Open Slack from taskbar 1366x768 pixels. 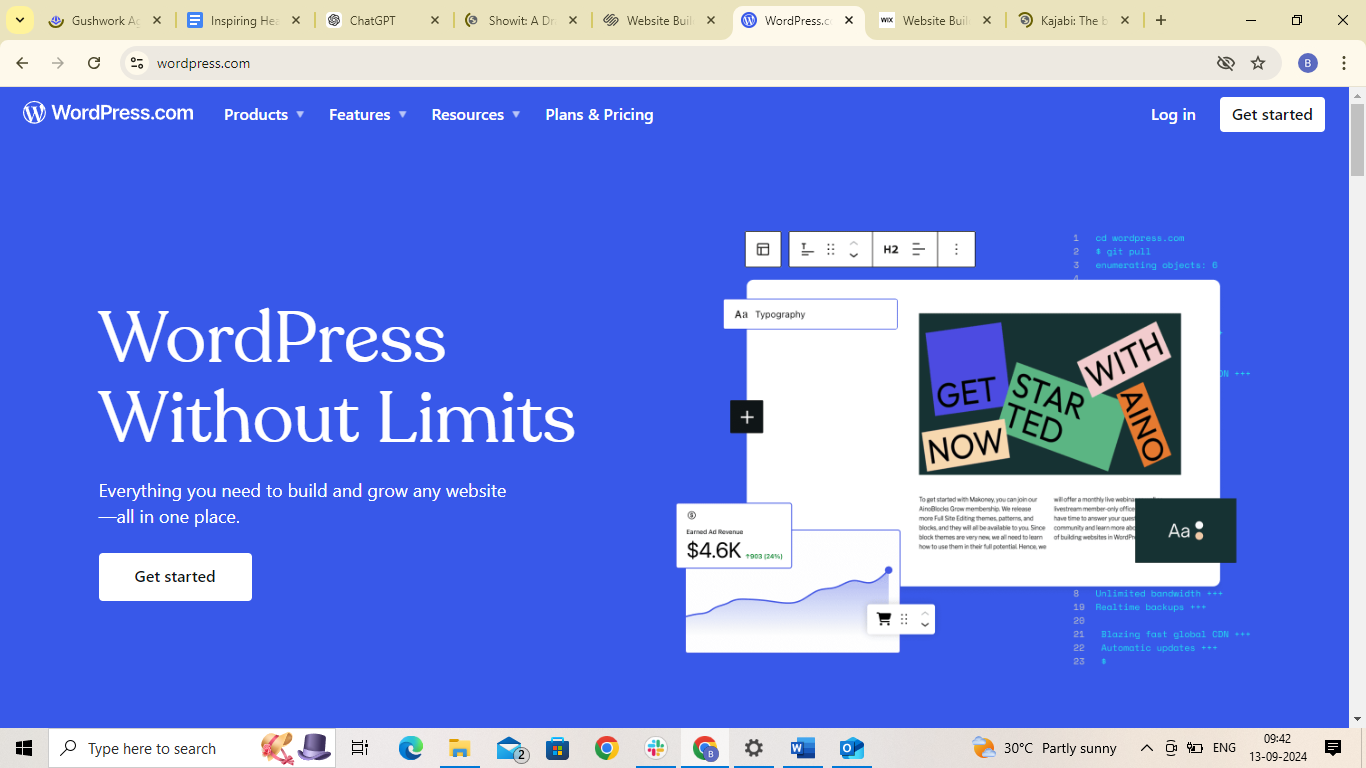656,748
